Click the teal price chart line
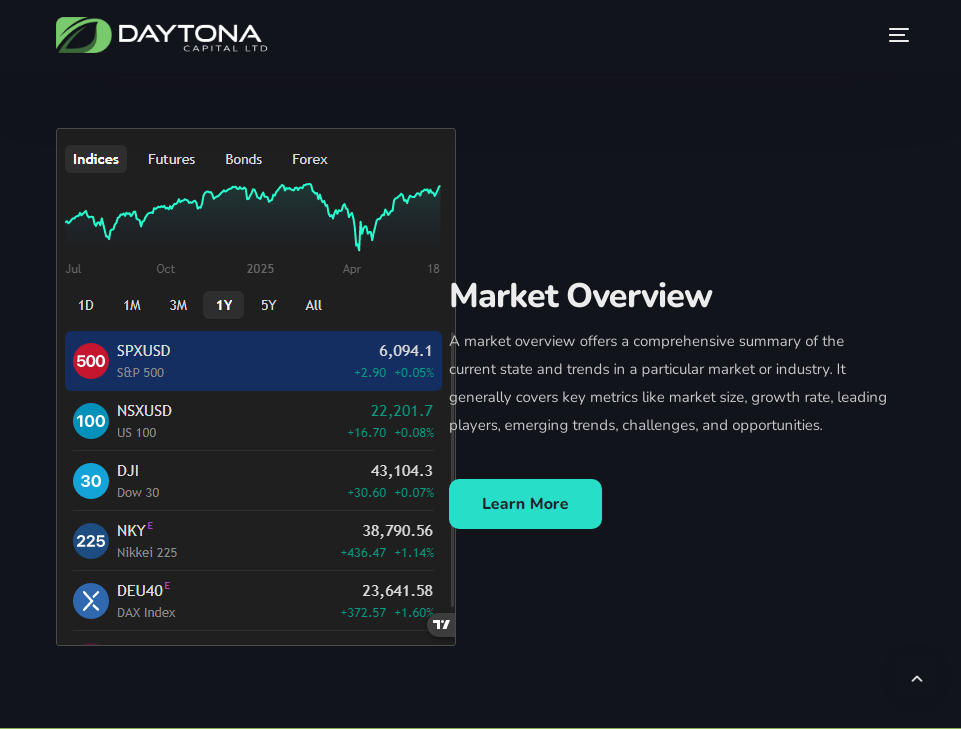The width and height of the screenshot is (961, 729). point(253,215)
